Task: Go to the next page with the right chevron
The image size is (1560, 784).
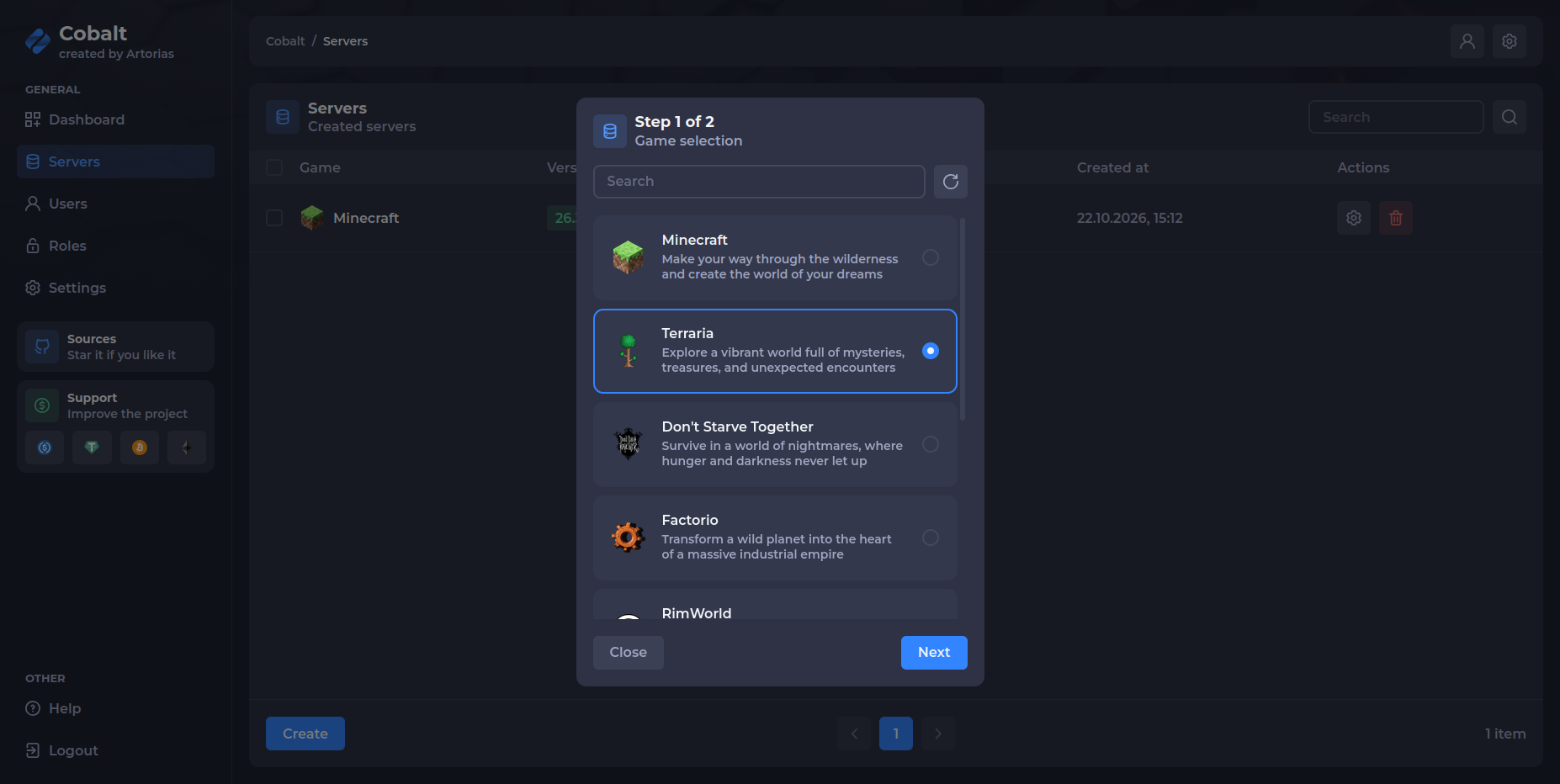Action: 938,734
